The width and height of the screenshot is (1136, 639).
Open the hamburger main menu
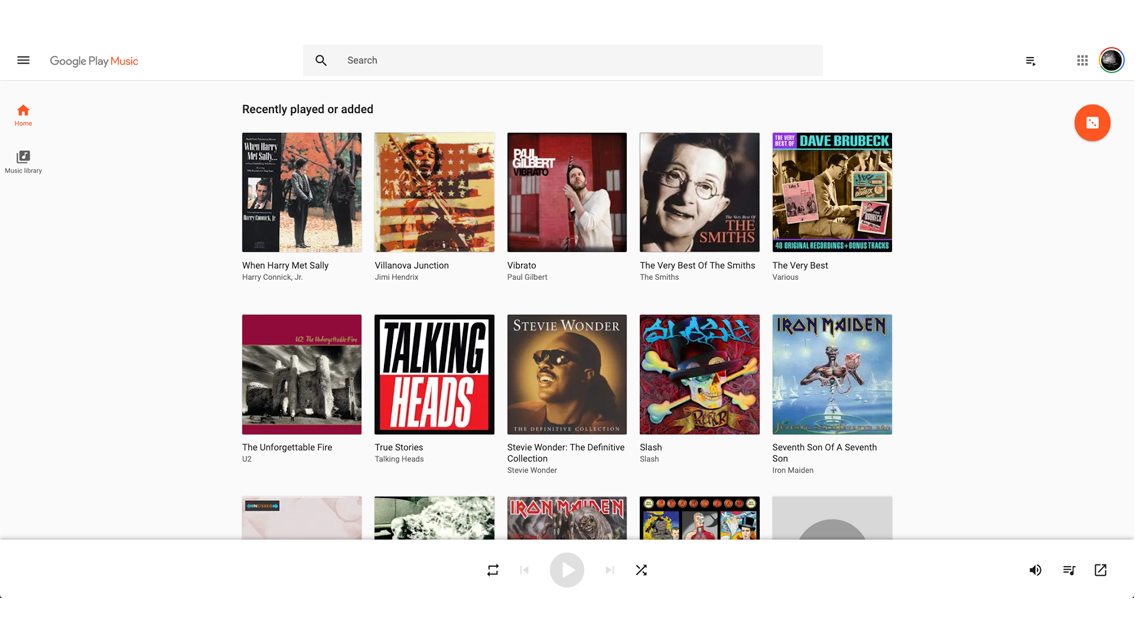[x=23, y=60]
